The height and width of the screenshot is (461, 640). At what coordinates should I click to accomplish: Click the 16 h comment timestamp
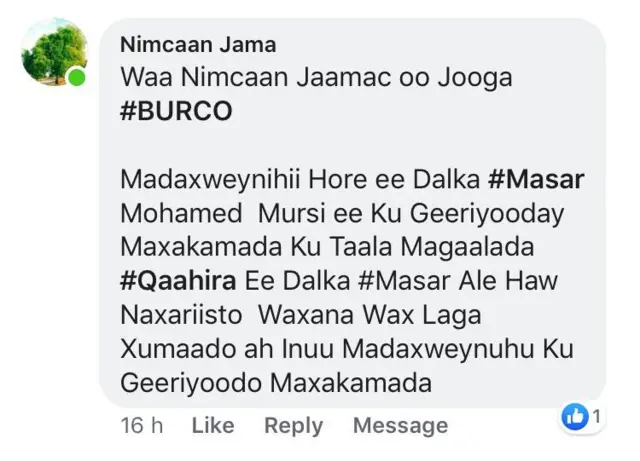[x=142, y=425]
